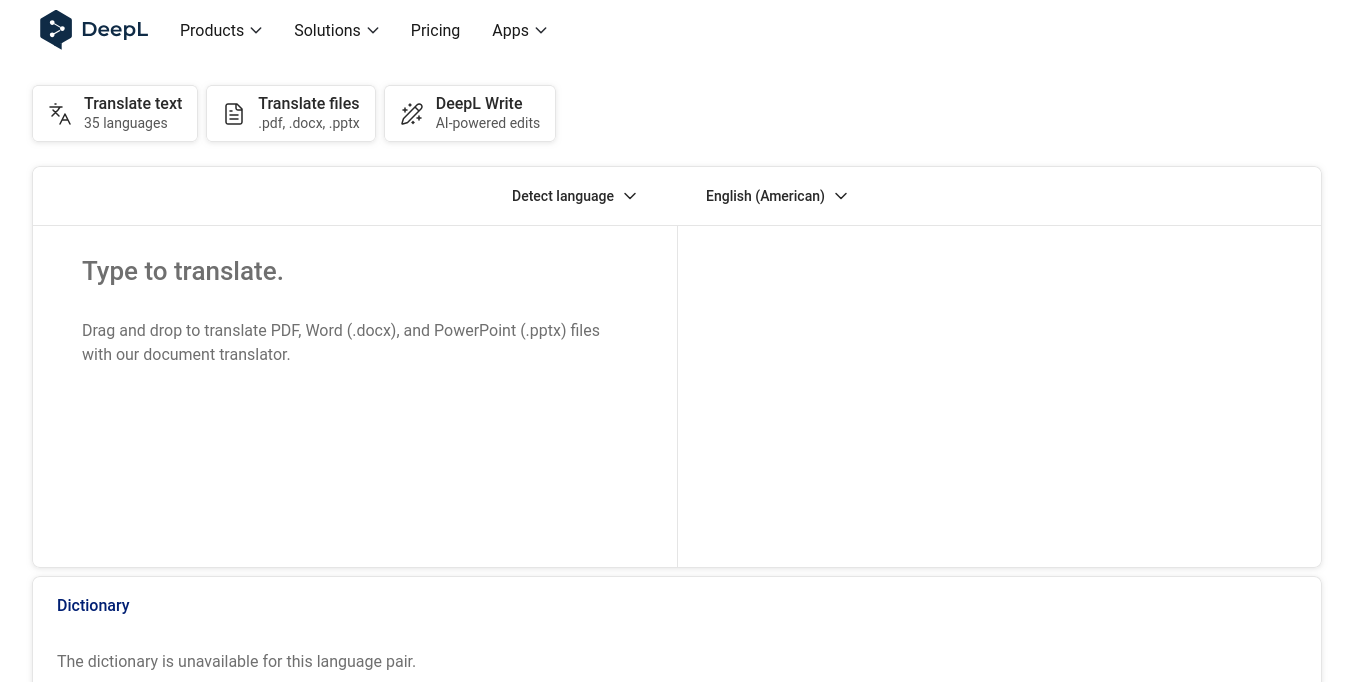Click the 'Type to translate' input area

[355, 300]
